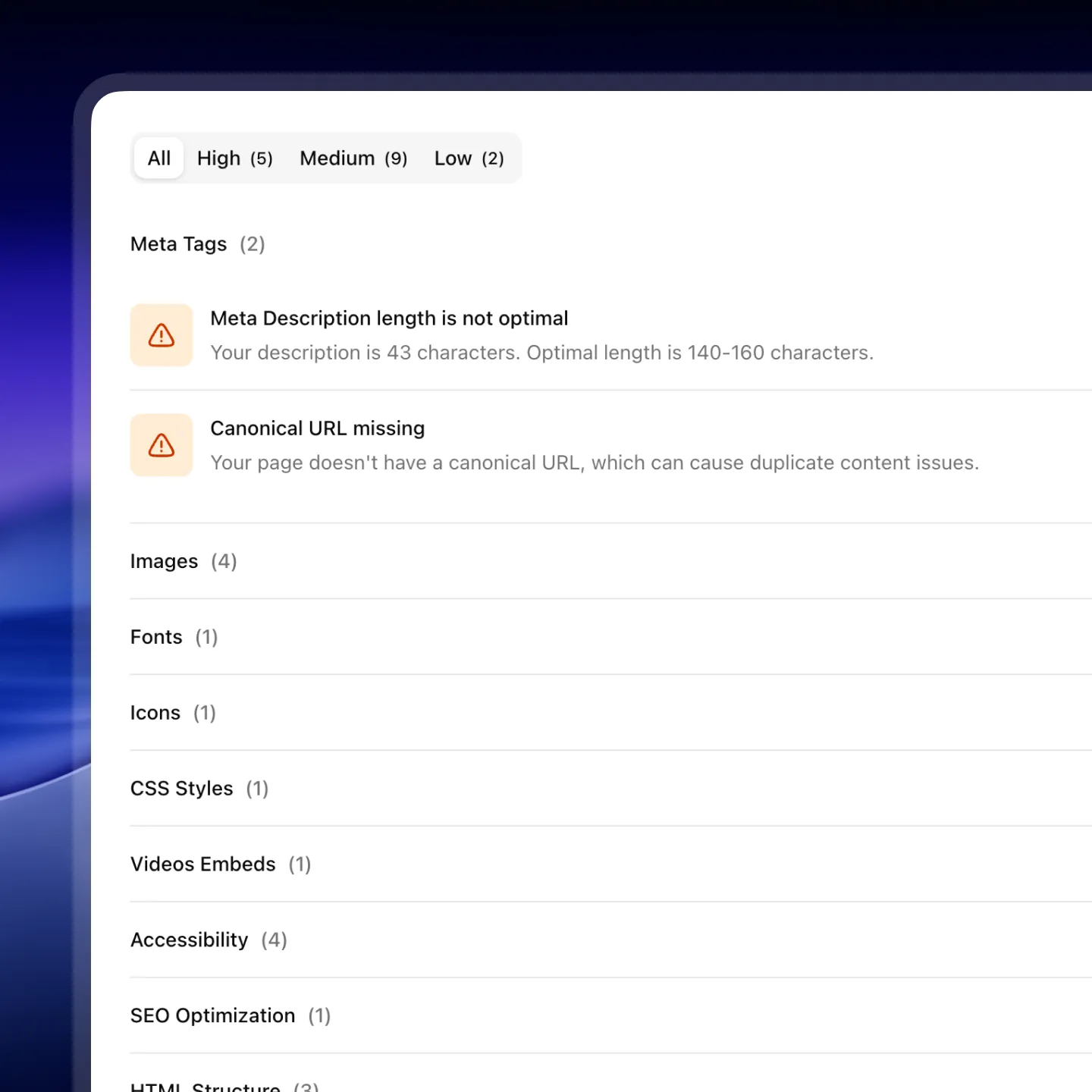
Task: Expand the Images section
Action: point(610,561)
